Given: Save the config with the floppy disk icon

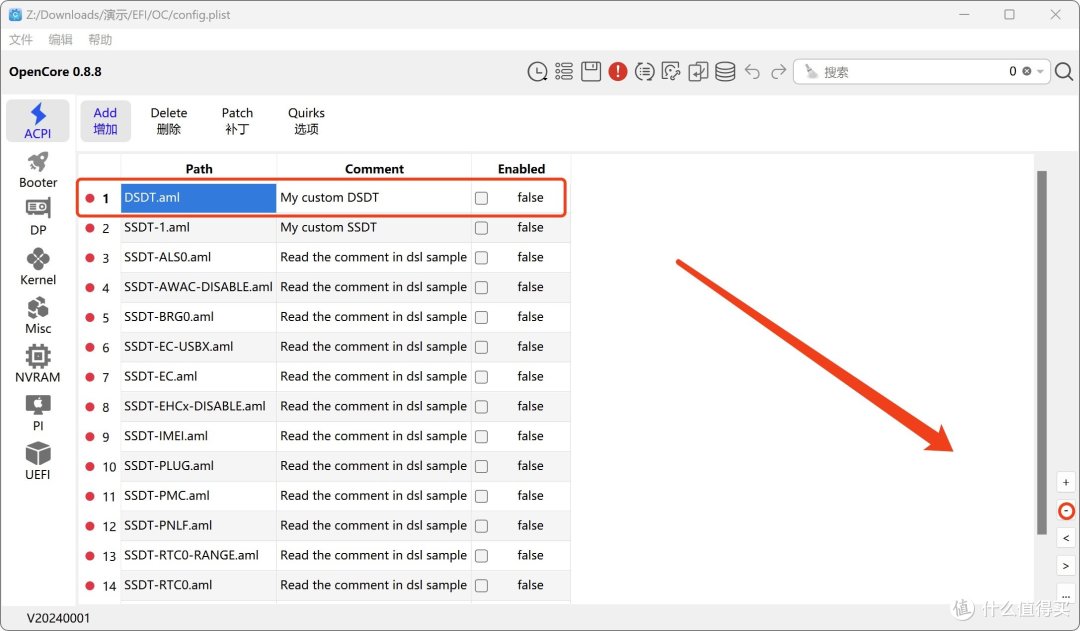Looking at the screenshot, I should tap(591, 72).
